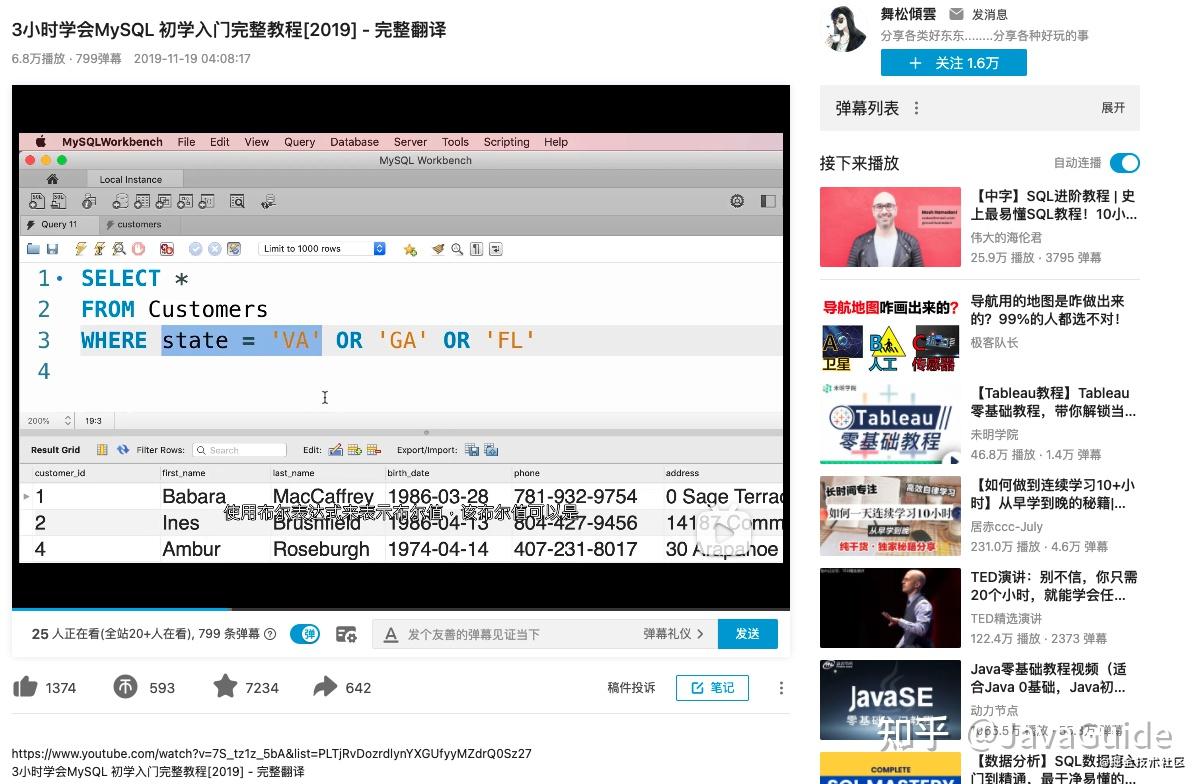Click the Workbench home icon in the video
Viewport: 1202px width, 784px height.
pyautogui.click(x=52, y=179)
